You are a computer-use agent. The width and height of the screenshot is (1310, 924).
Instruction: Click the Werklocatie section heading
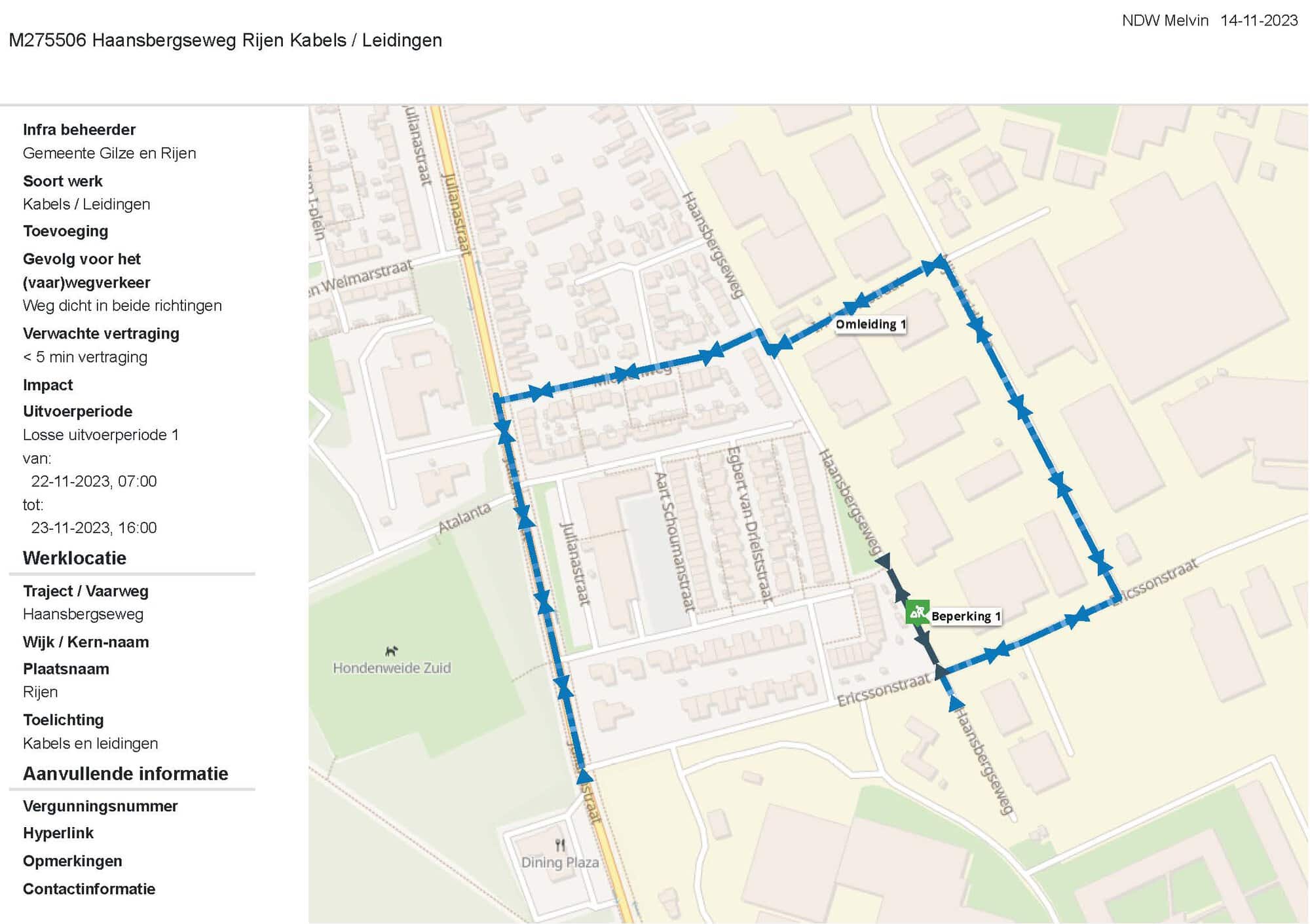coord(75,558)
